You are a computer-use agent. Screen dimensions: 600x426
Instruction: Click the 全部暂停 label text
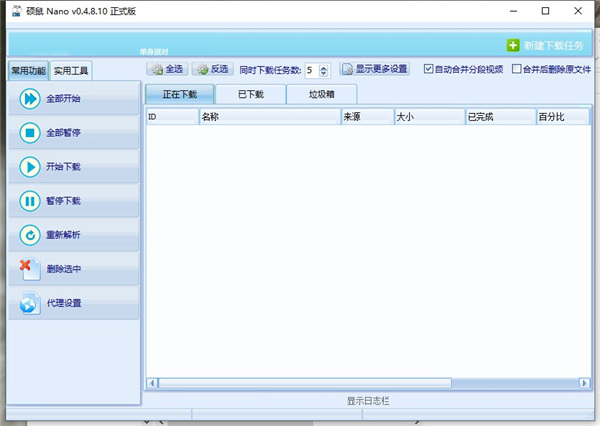pos(63,133)
